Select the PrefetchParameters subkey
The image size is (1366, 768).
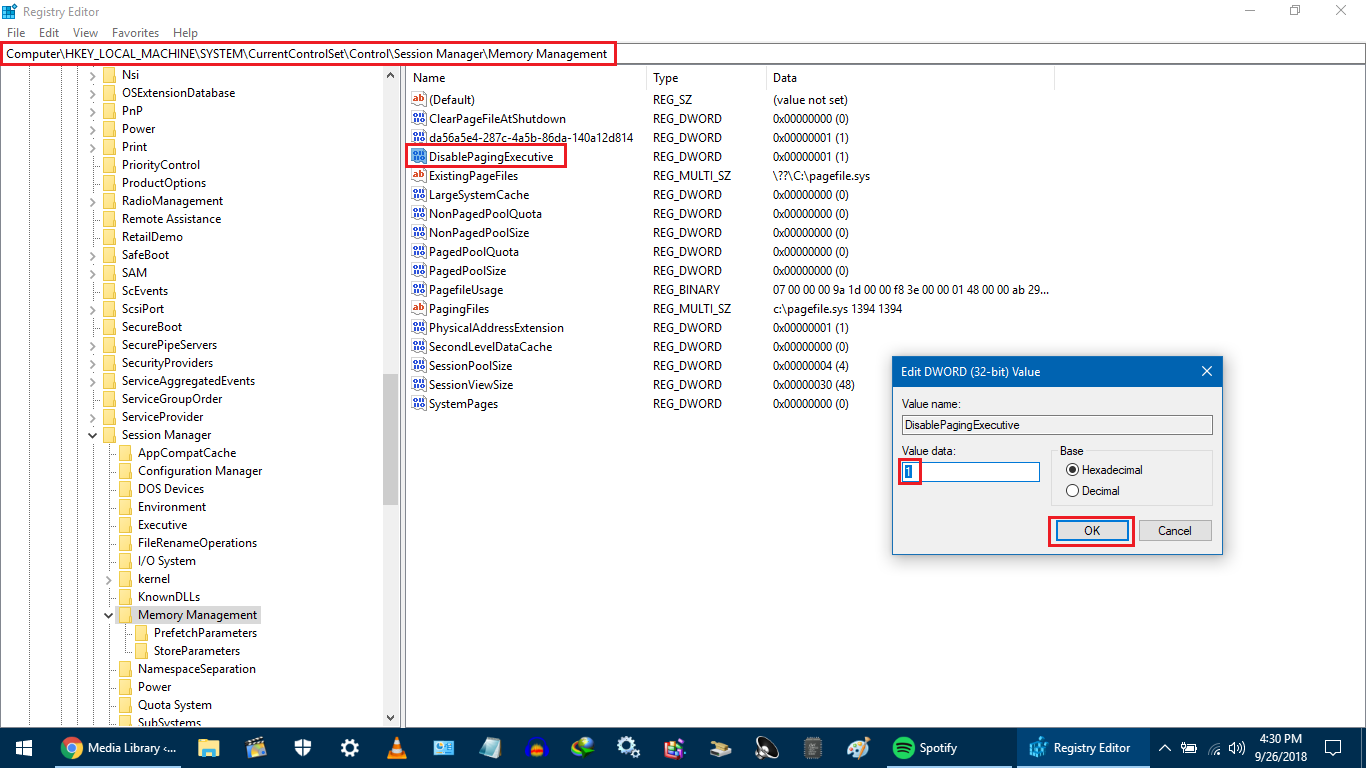coord(205,633)
